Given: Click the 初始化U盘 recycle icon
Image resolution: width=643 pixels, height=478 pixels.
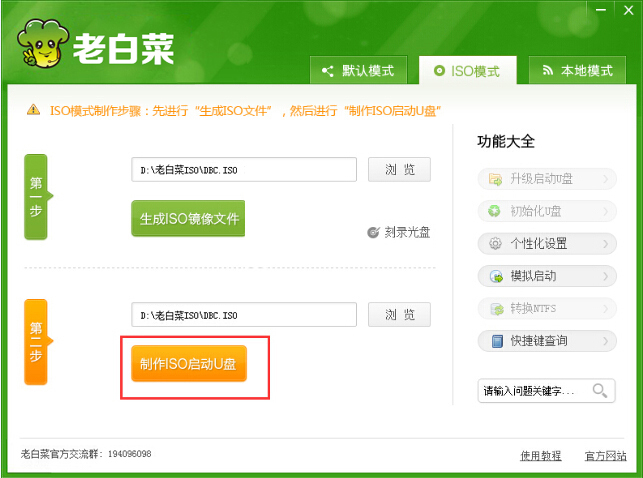Looking at the screenshot, I should coord(494,211).
